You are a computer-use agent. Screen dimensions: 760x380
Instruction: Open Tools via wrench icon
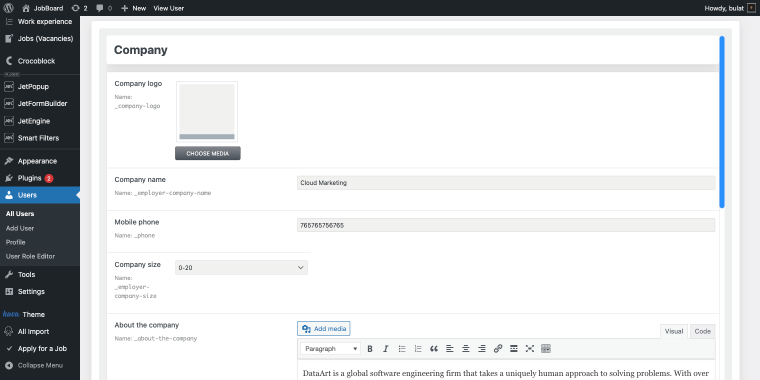9,274
